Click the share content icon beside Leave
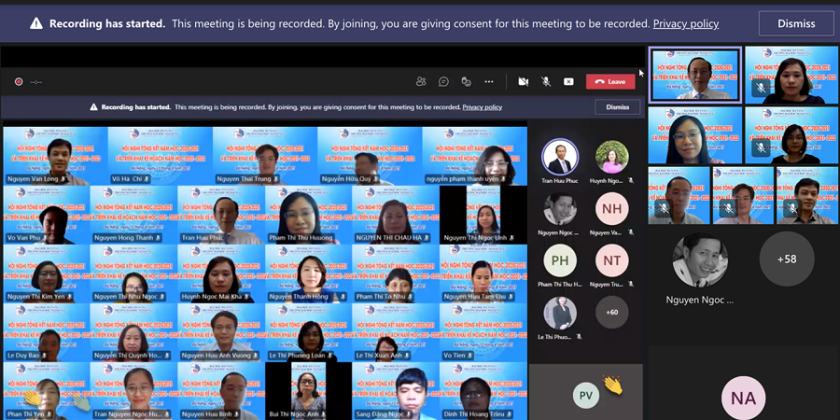Viewport: 840px width, 420px height. click(568, 81)
